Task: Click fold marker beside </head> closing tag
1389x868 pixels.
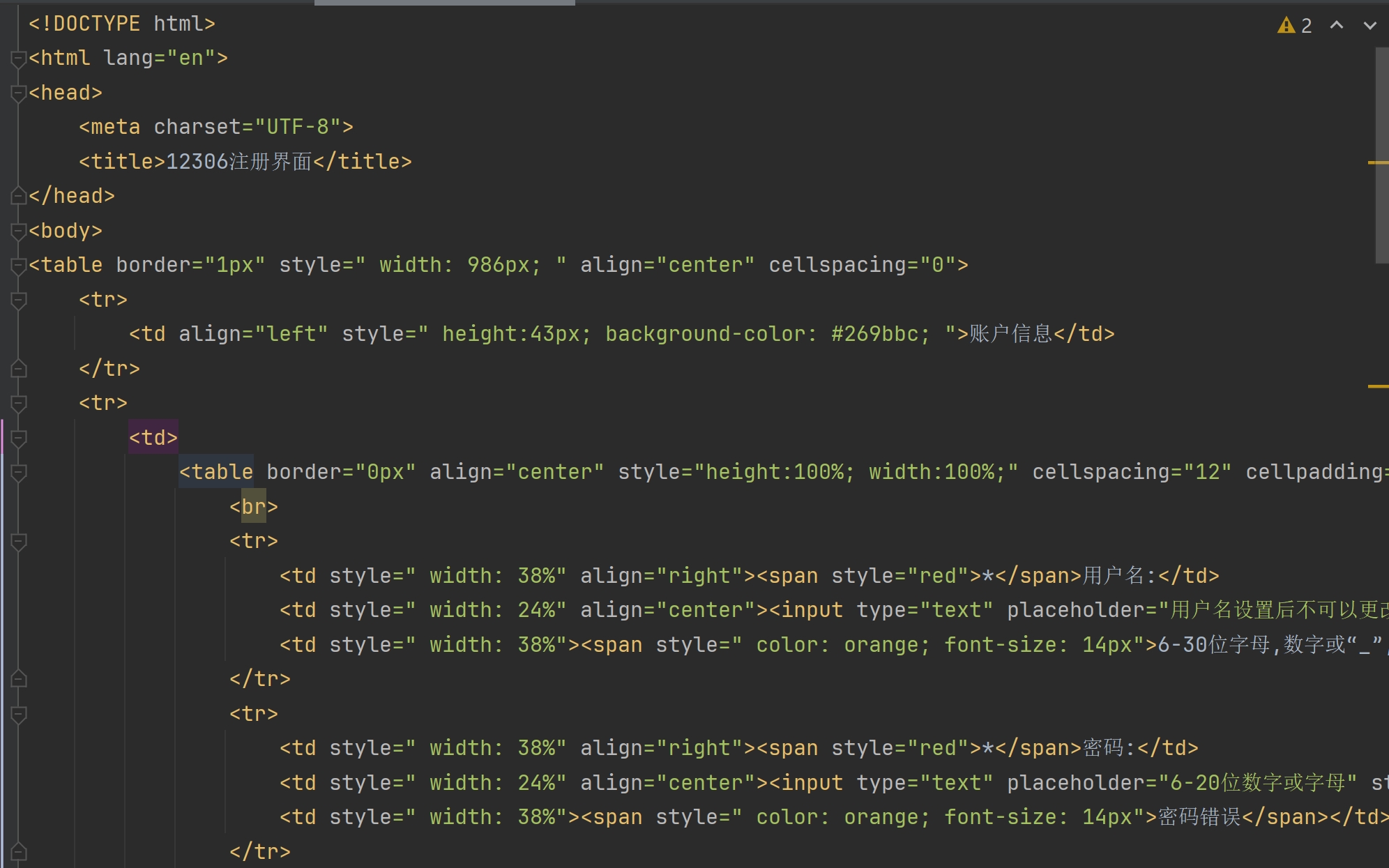Action: point(19,197)
